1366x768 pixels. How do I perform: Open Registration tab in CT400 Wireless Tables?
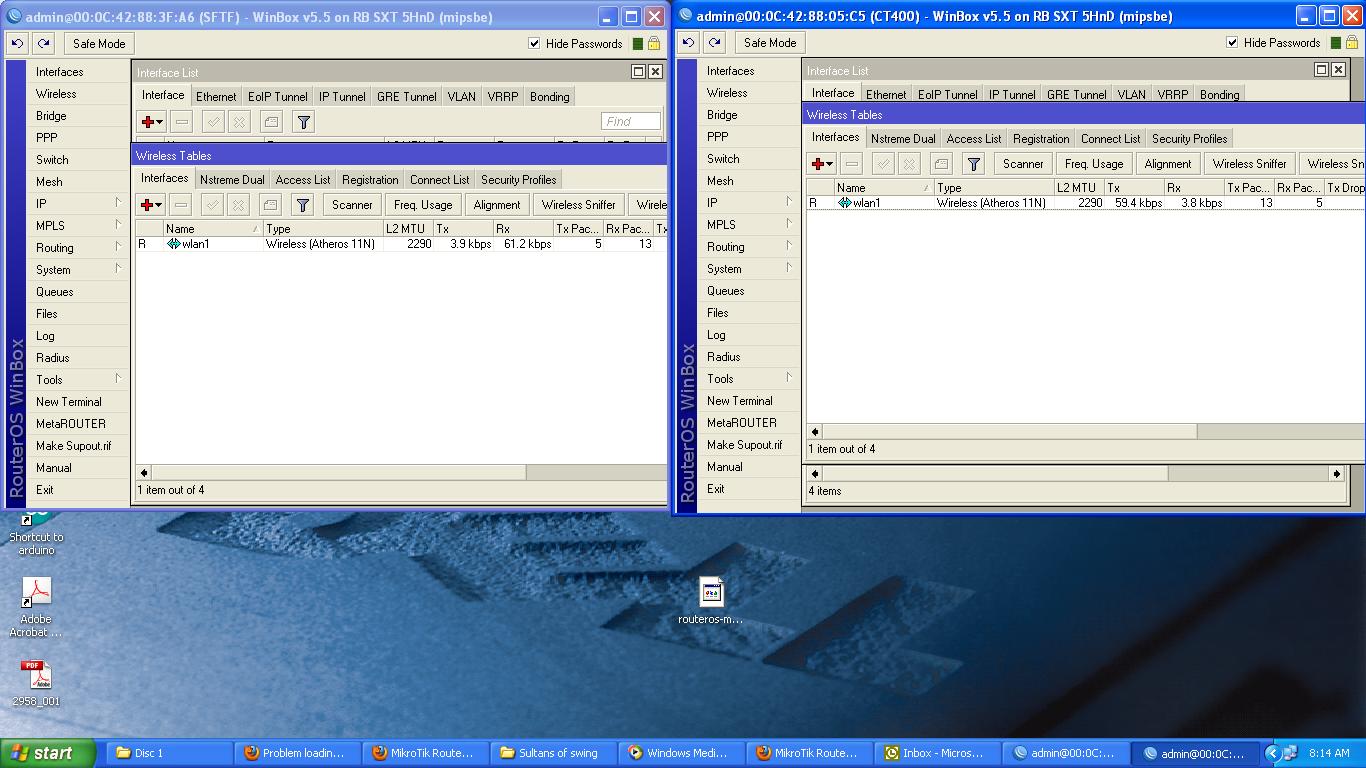click(1041, 139)
